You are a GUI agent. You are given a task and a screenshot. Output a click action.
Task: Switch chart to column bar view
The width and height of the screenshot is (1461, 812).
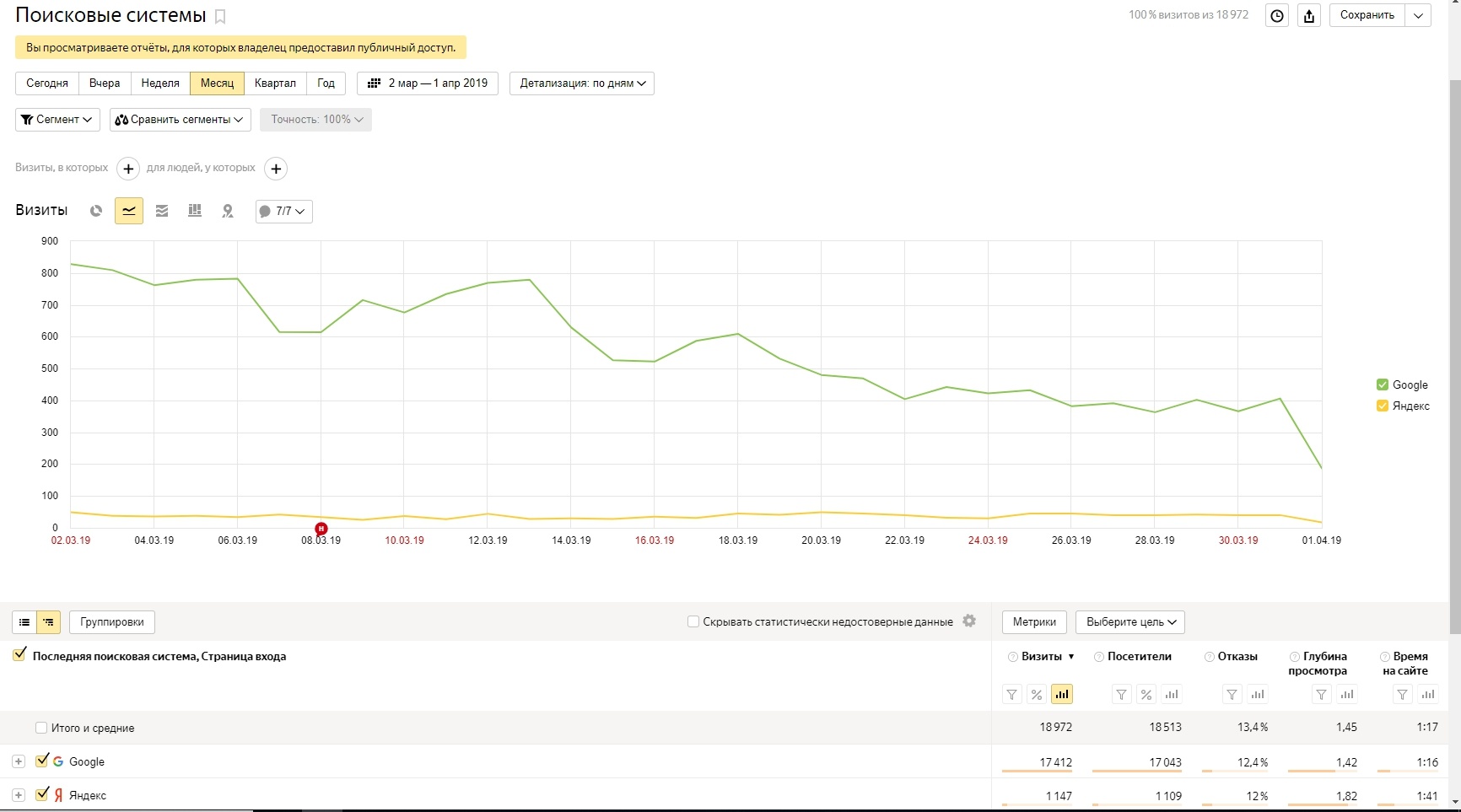(x=195, y=211)
